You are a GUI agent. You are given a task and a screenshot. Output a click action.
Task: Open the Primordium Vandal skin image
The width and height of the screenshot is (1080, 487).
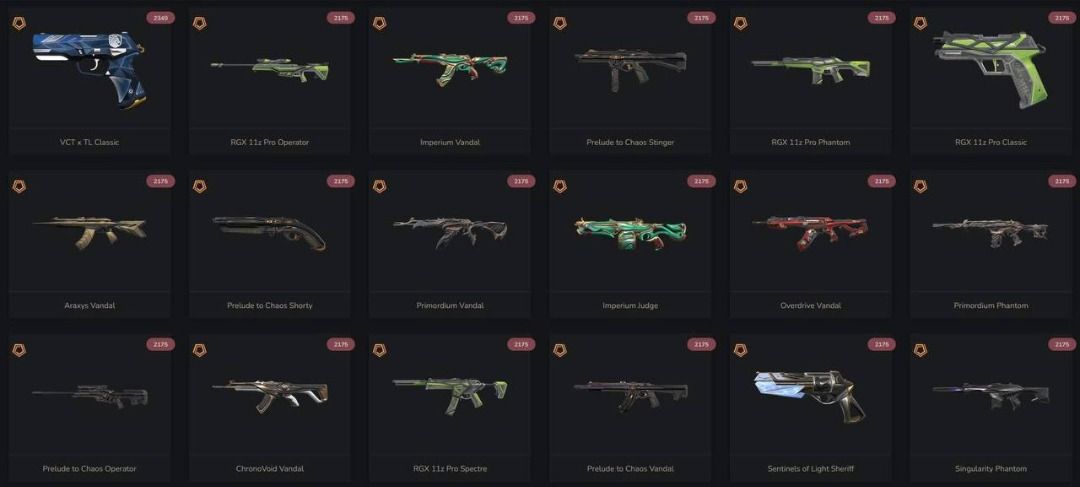point(450,231)
